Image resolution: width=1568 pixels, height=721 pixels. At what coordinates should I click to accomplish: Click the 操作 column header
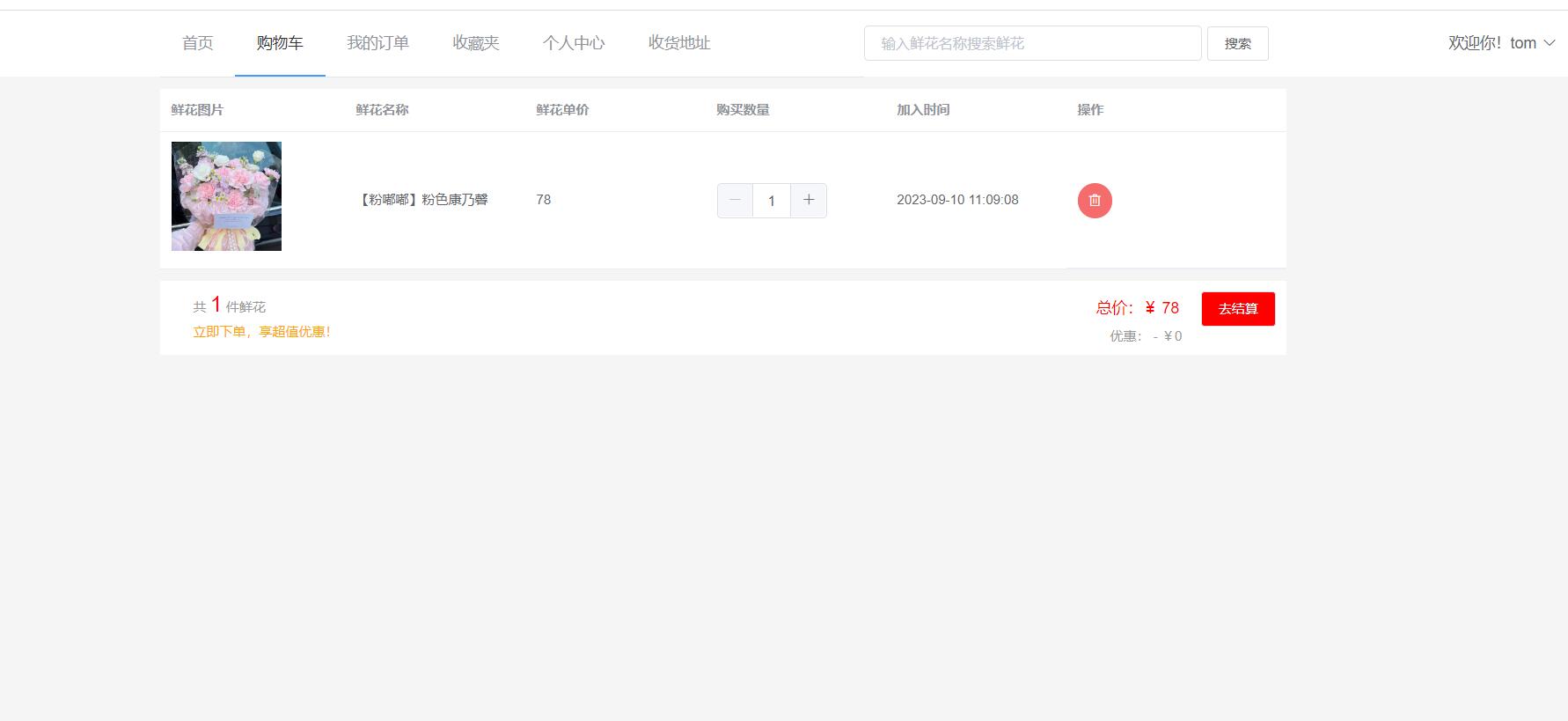click(x=1090, y=110)
